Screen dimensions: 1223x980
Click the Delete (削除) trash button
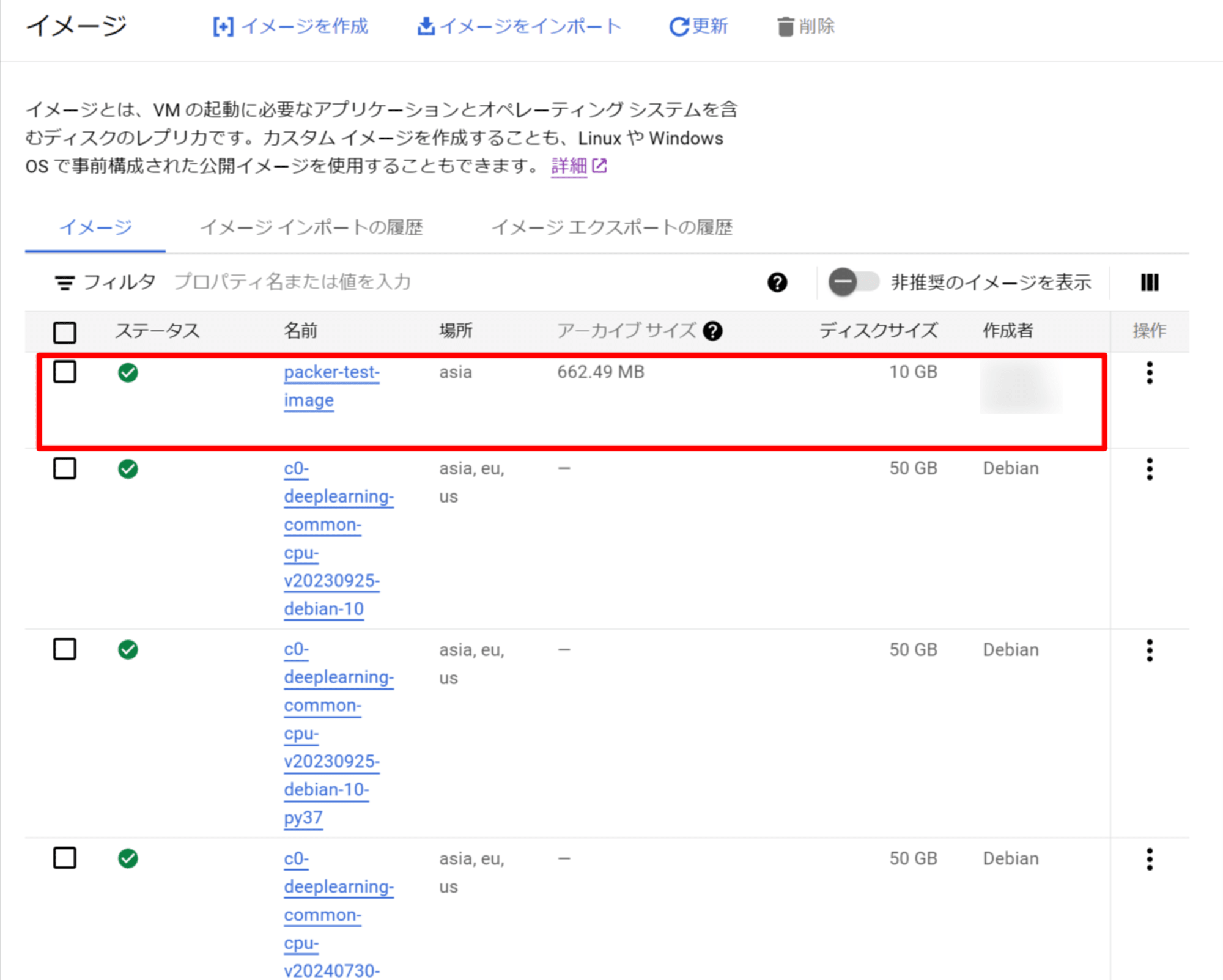(805, 26)
